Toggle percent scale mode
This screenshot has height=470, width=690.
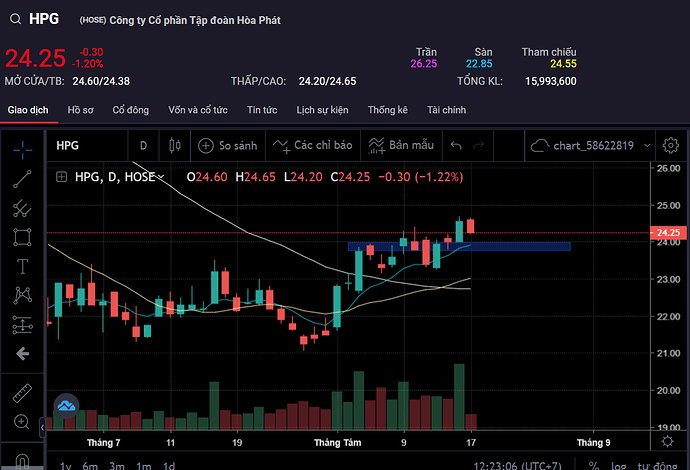[x=594, y=466]
